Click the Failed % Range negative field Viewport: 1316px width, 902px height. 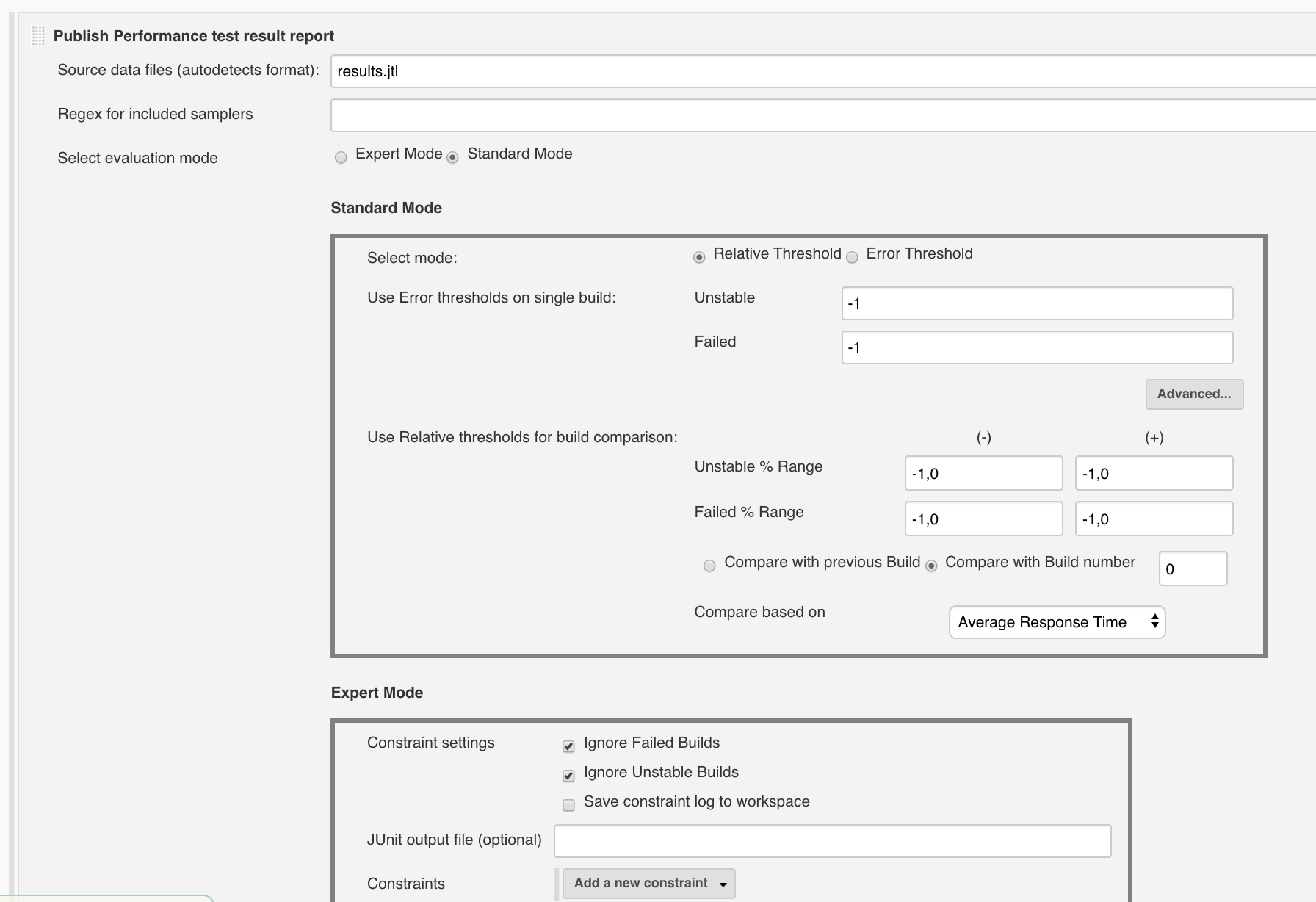click(983, 519)
